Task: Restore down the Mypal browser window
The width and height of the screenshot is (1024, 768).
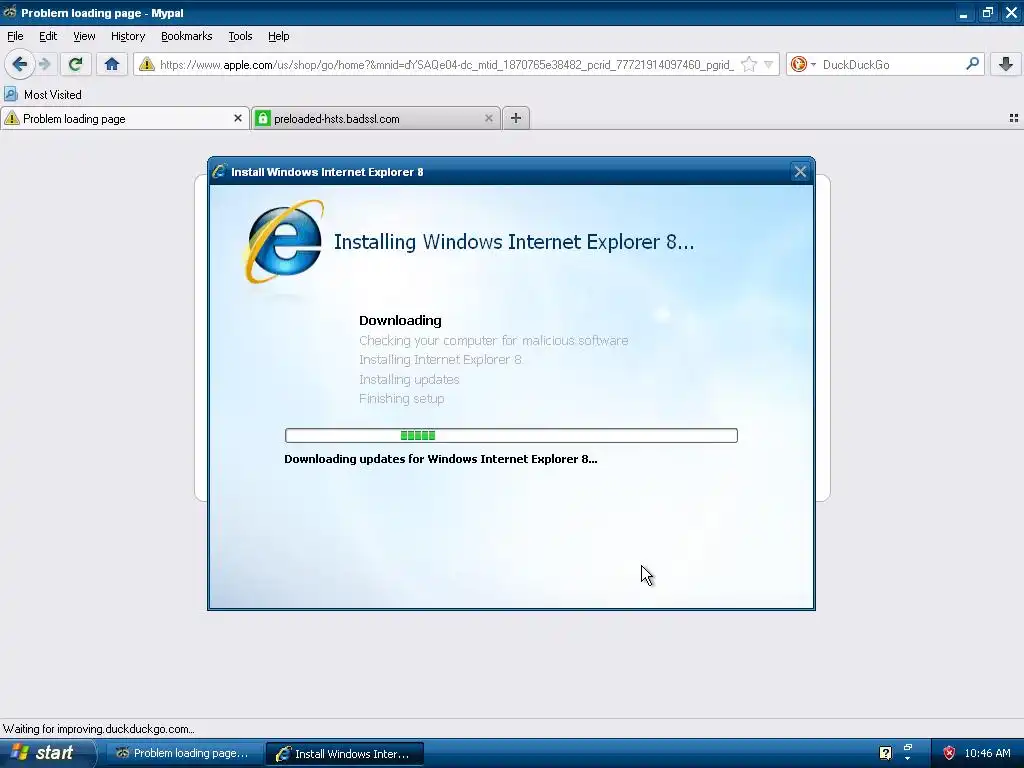Action: pyautogui.click(x=987, y=13)
